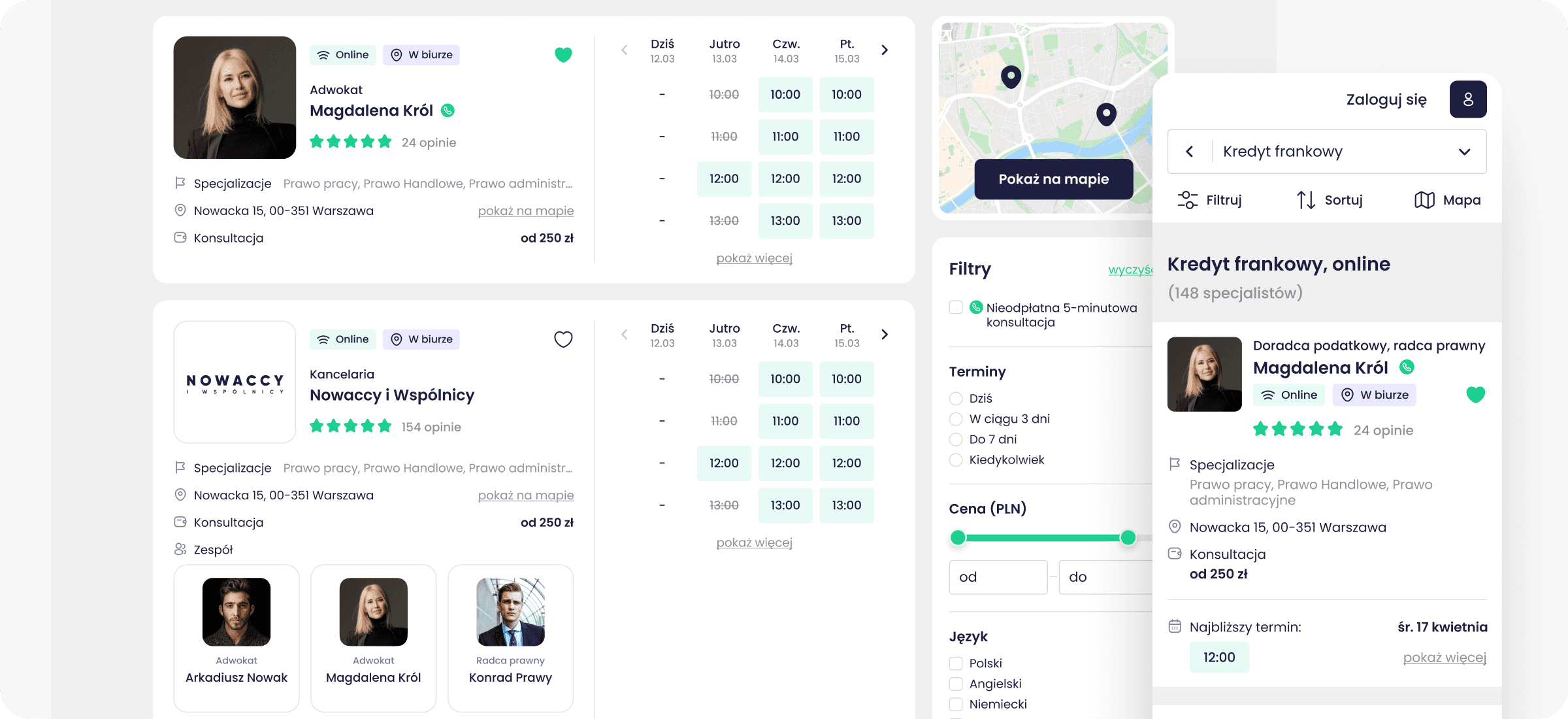Click back arrow beside Kredyt frankowy

(1190, 152)
